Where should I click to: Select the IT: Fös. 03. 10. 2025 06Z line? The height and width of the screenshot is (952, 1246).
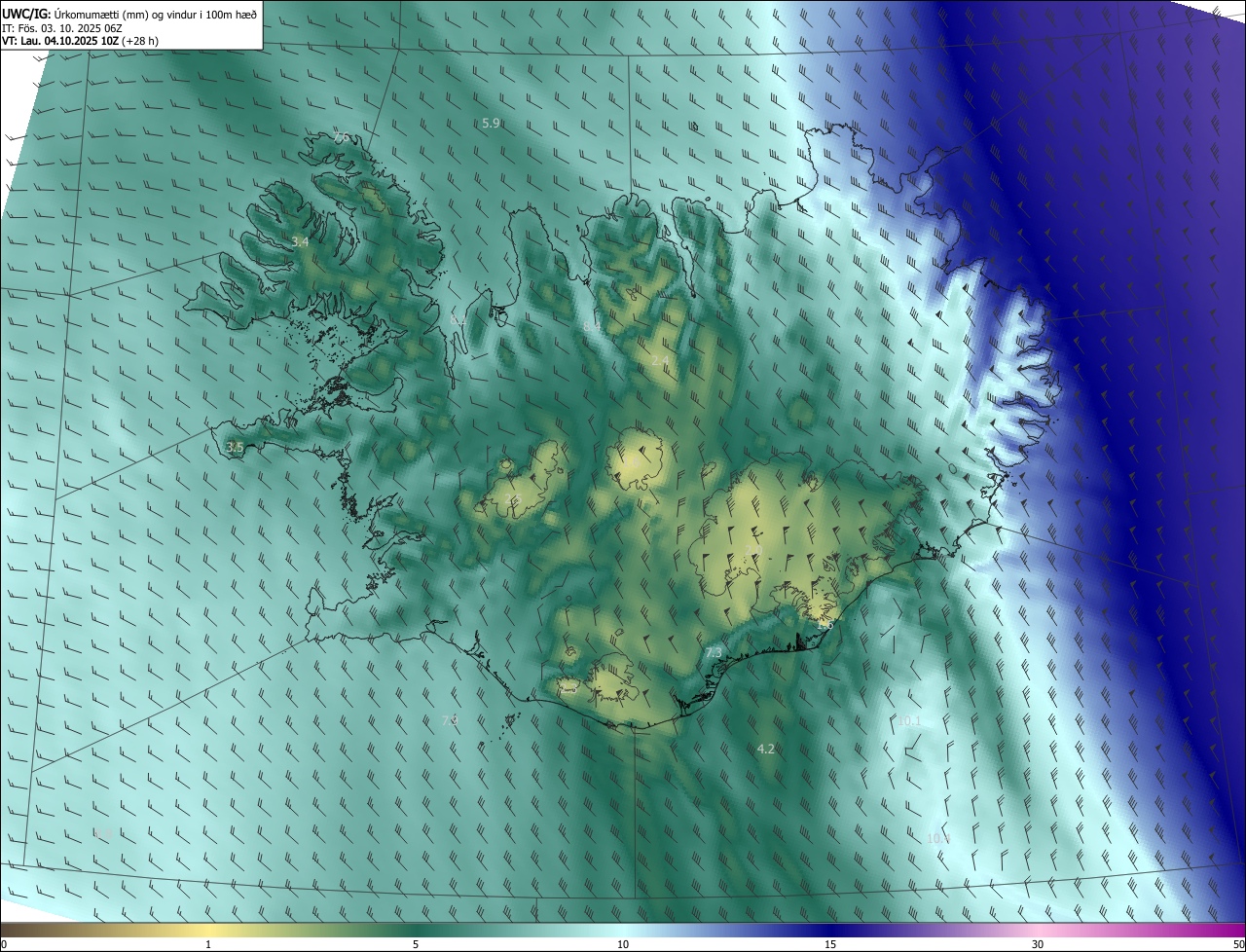[62, 27]
